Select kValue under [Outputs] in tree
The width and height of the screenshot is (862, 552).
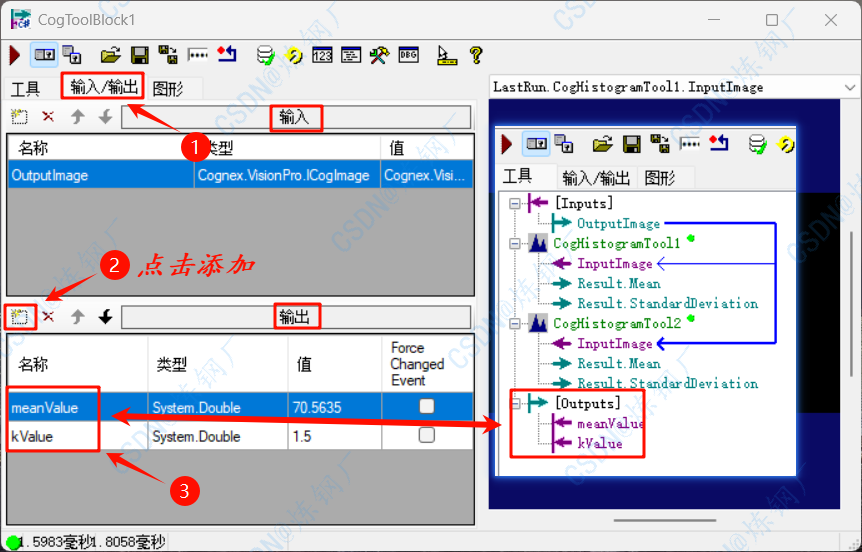coord(599,443)
